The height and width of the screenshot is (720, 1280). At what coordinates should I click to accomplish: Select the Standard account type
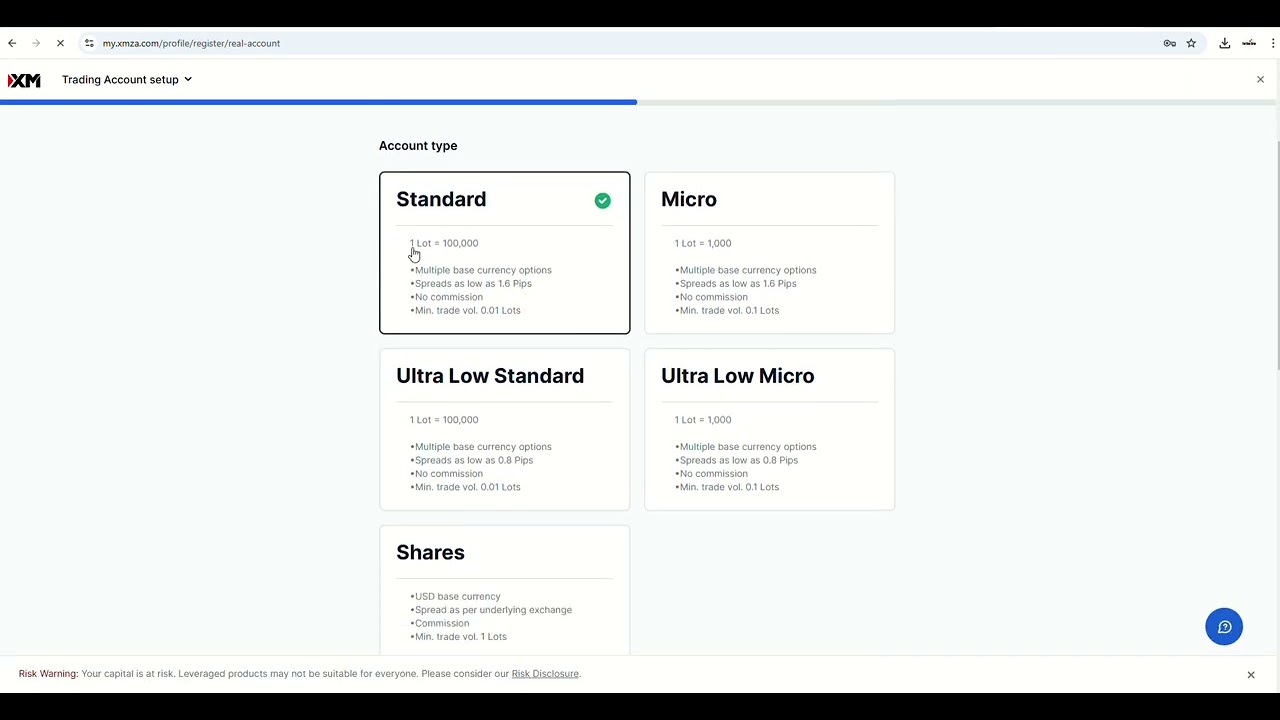coord(505,253)
